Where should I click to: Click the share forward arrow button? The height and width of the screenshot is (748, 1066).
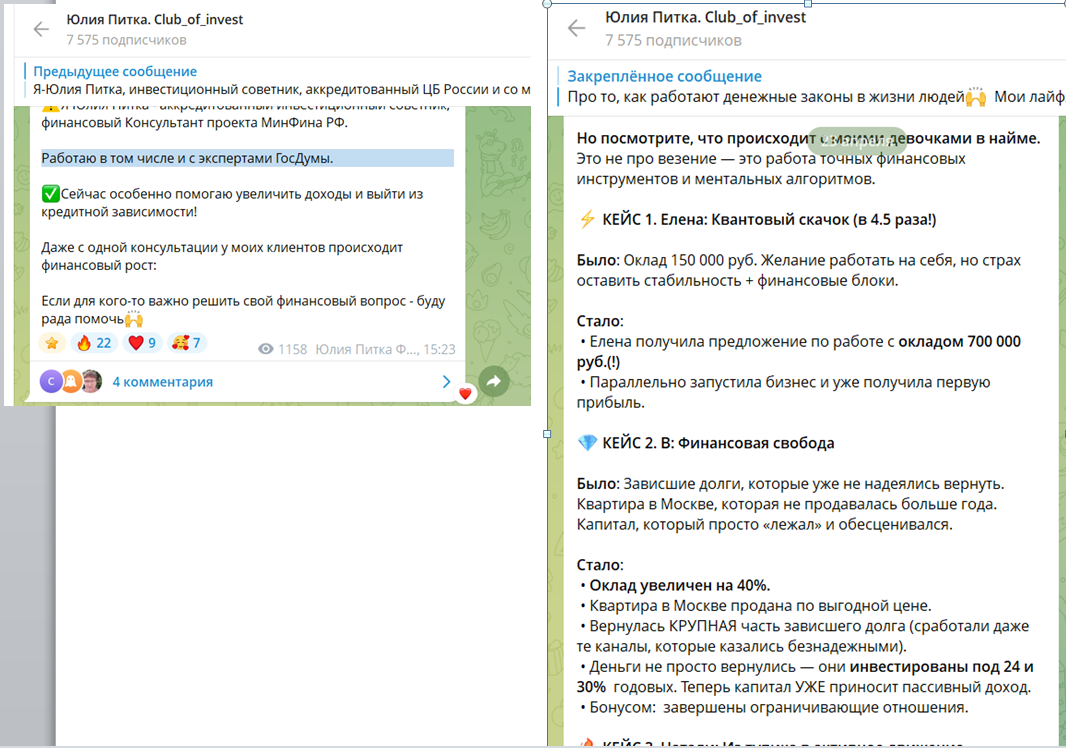[494, 381]
